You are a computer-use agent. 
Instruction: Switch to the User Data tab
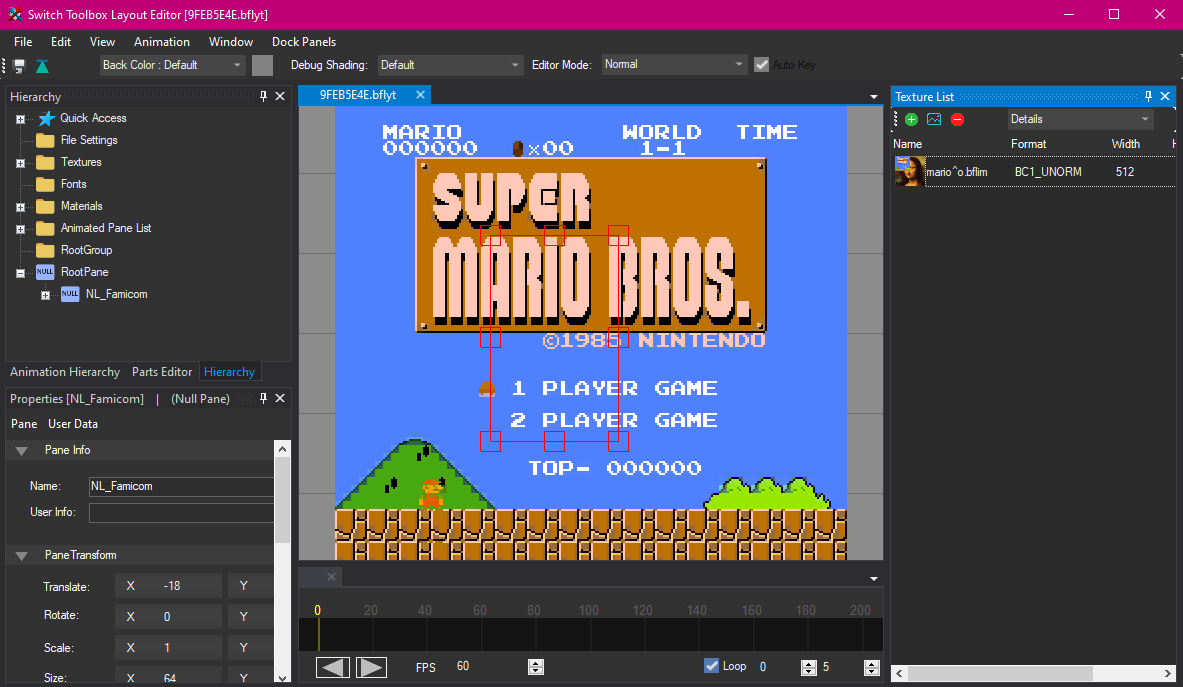(73, 424)
